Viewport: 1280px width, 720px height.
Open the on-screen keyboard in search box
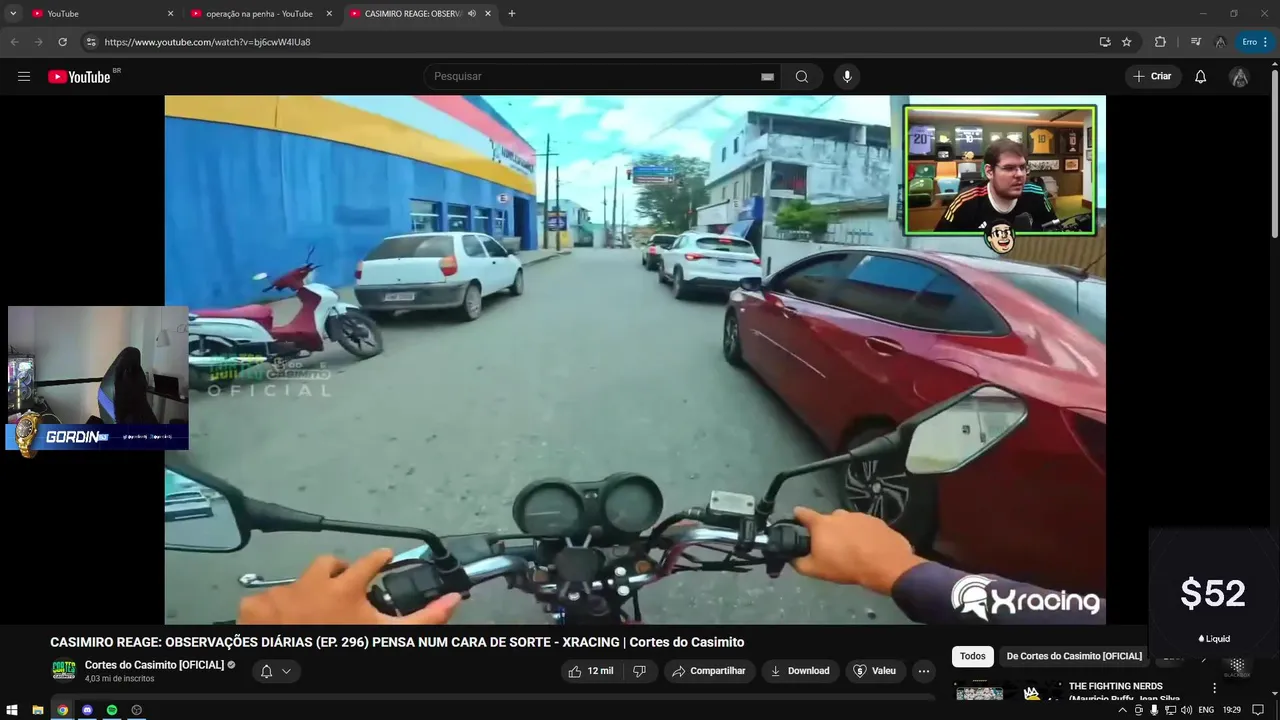[x=767, y=77]
